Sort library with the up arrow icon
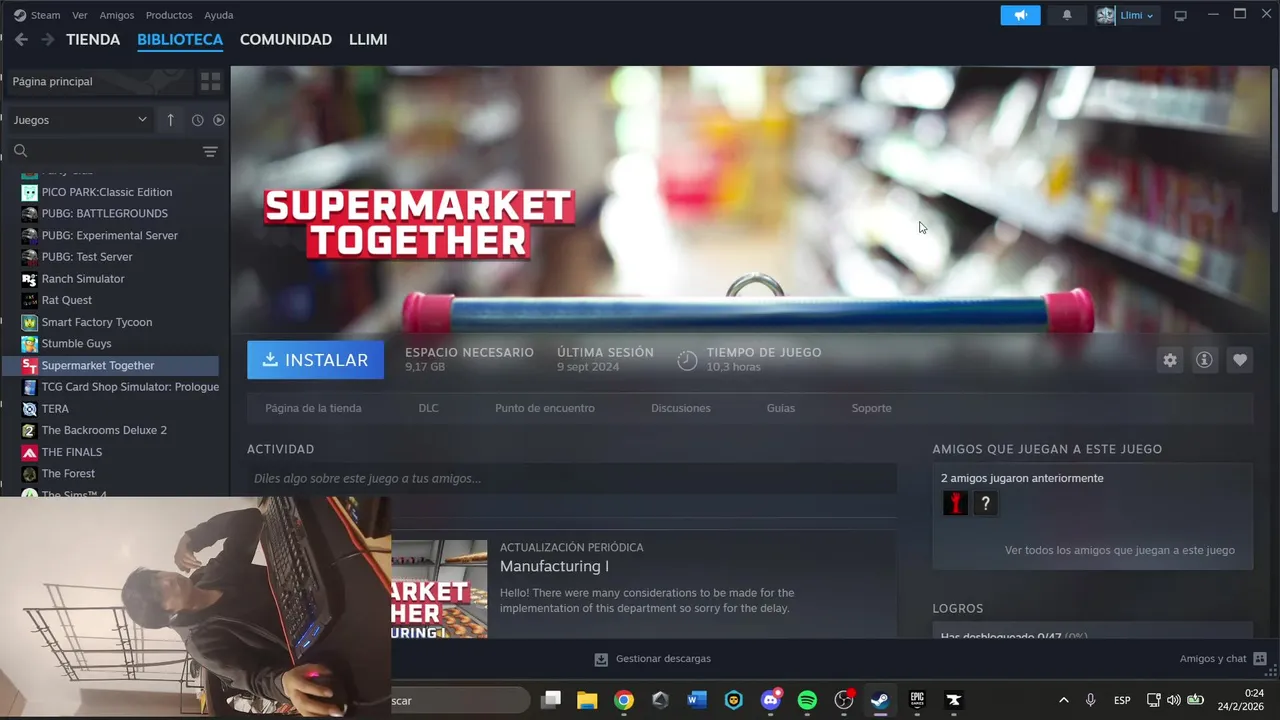Screen dimensions: 1280x720 pyautogui.click(x=170, y=120)
